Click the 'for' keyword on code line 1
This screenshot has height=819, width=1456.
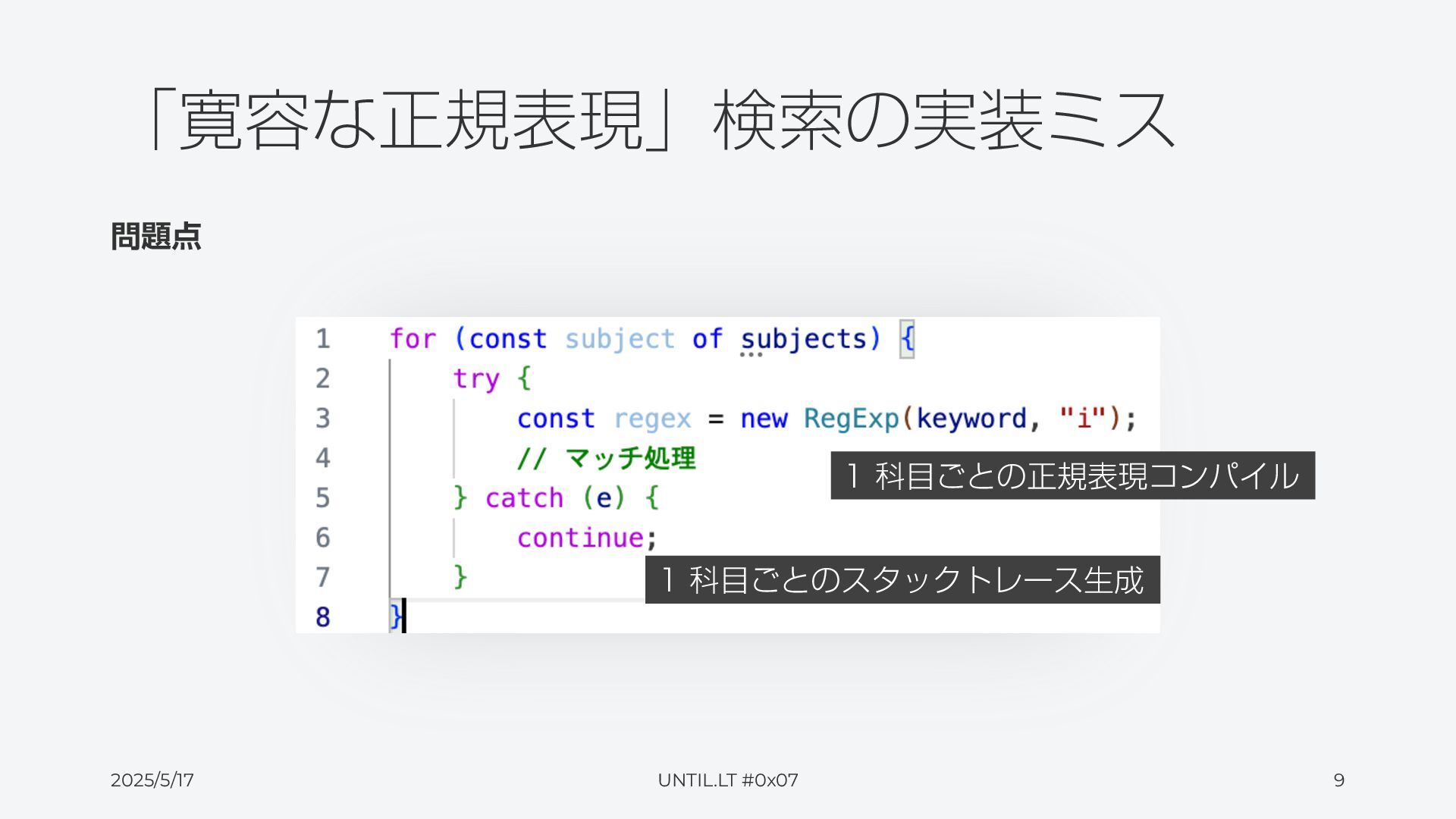[413, 339]
